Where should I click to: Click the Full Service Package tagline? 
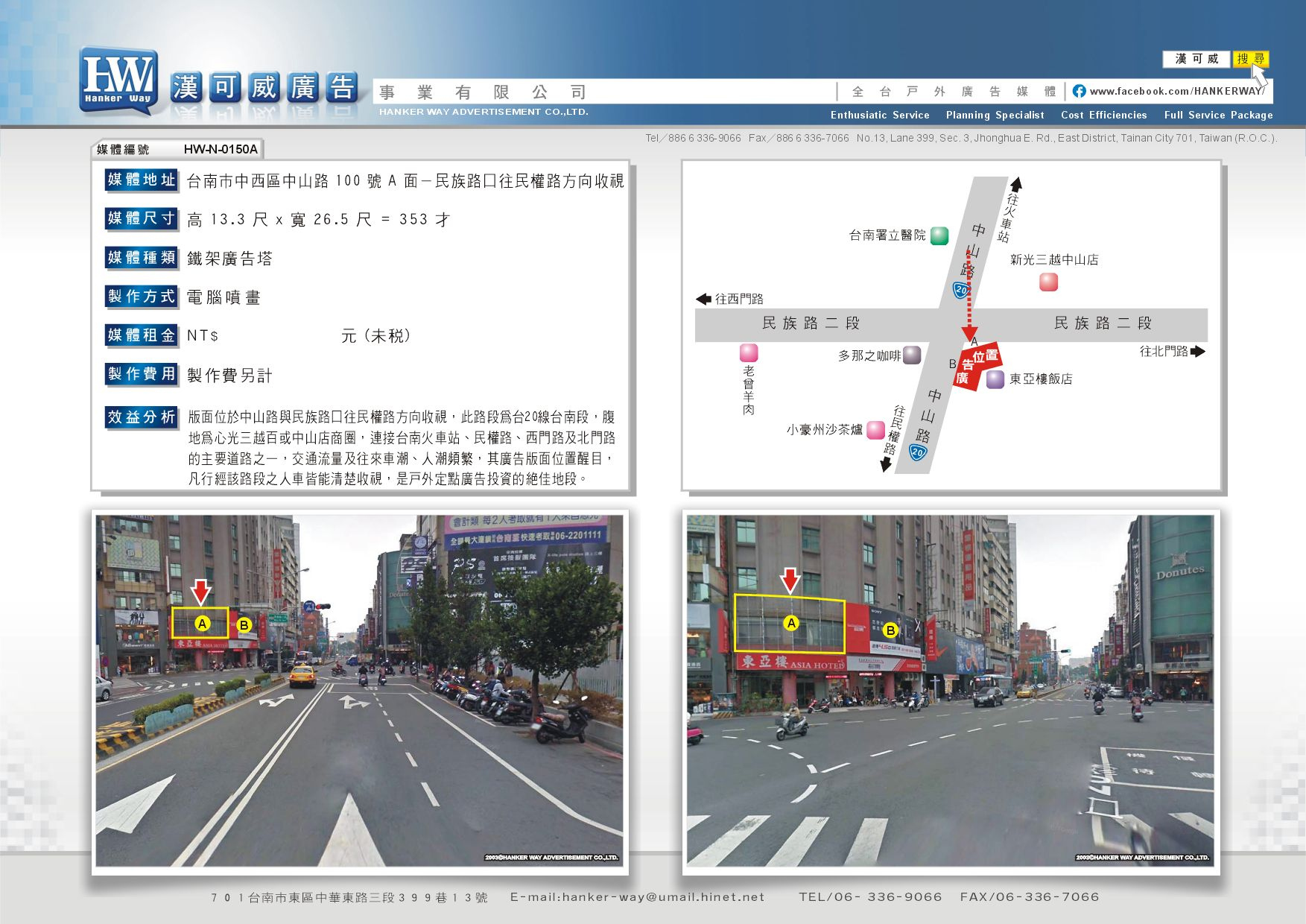(x=1218, y=115)
